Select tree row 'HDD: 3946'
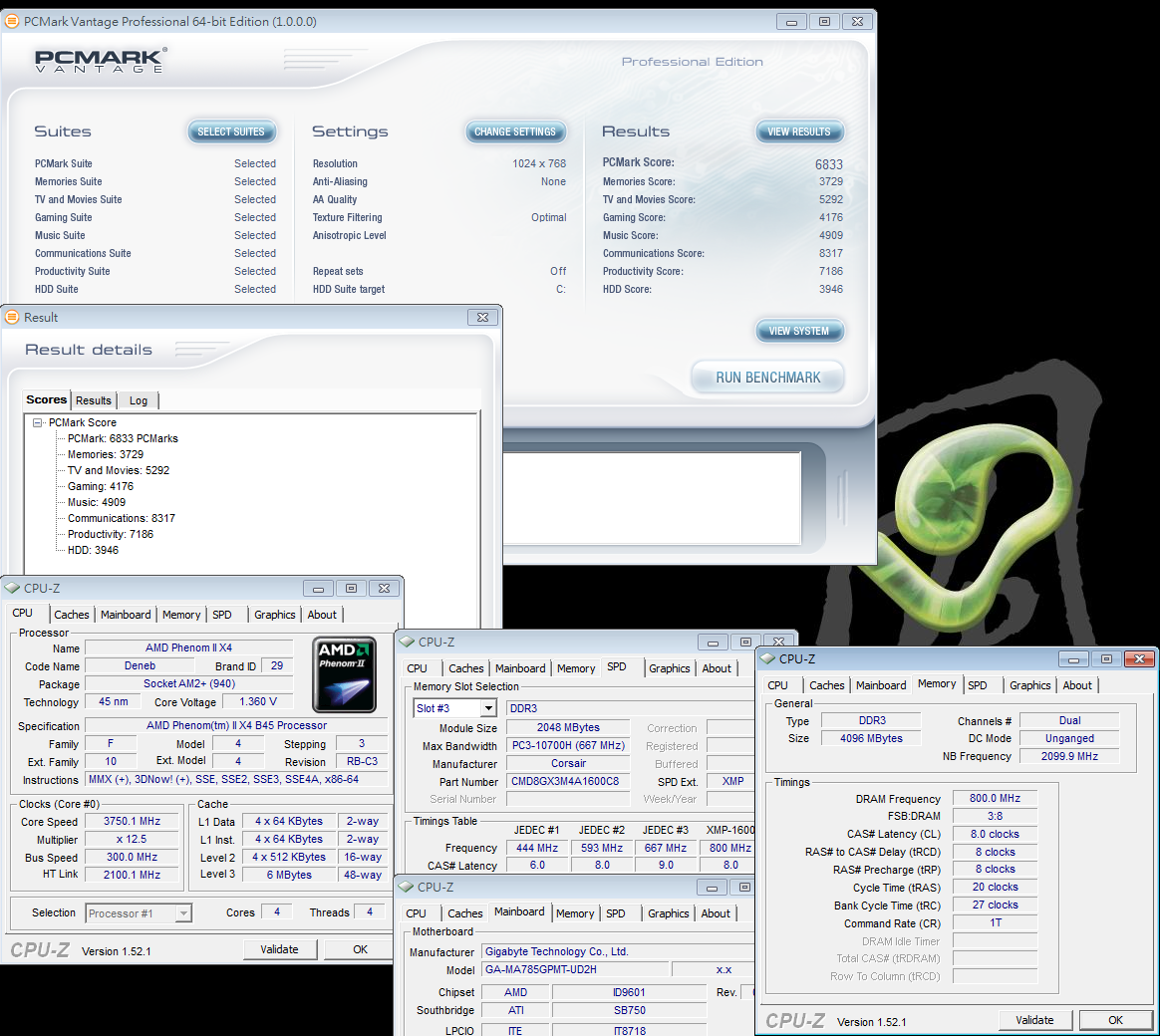This screenshot has height=1036, width=1160. 94,550
